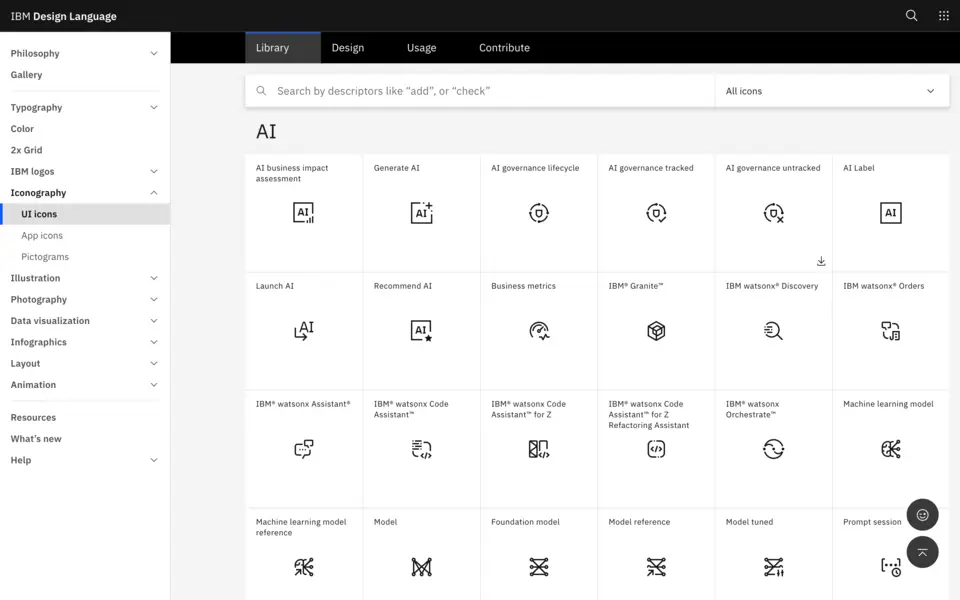
Task: Open the AI governance lifecycle icon
Action: pyautogui.click(x=539, y=212)
